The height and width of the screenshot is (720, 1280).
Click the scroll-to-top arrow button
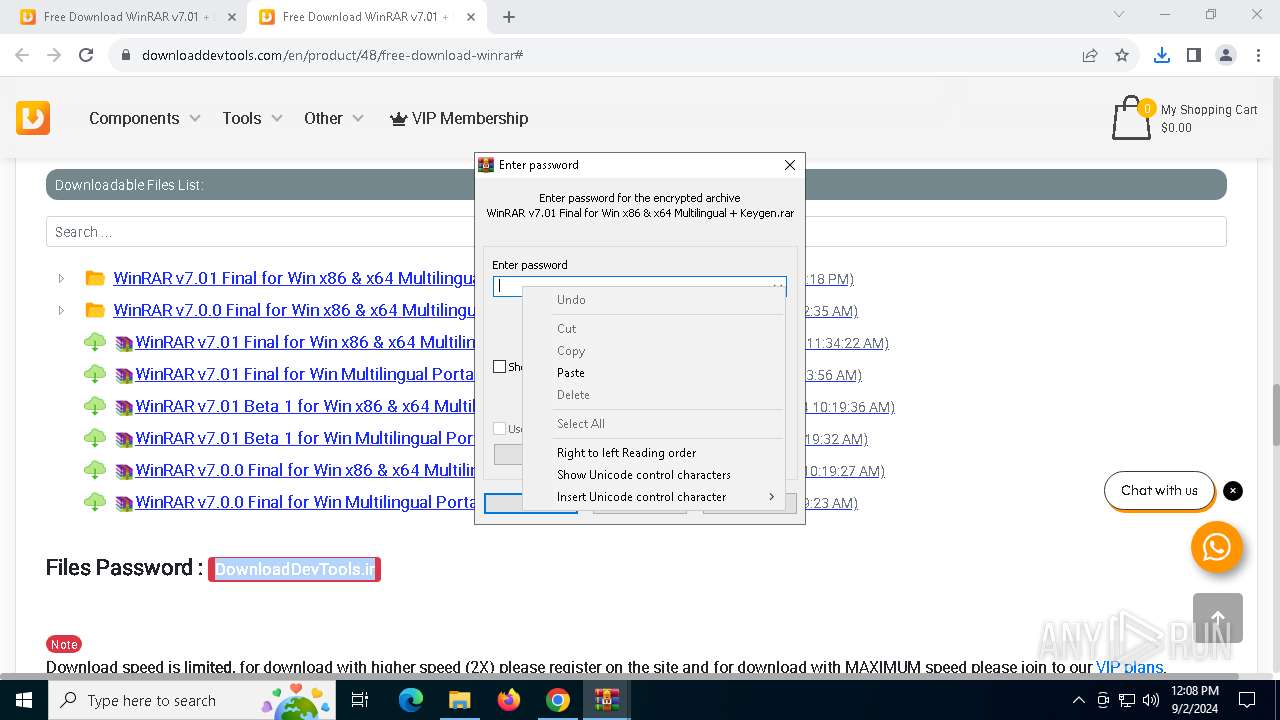[1218, 618]
